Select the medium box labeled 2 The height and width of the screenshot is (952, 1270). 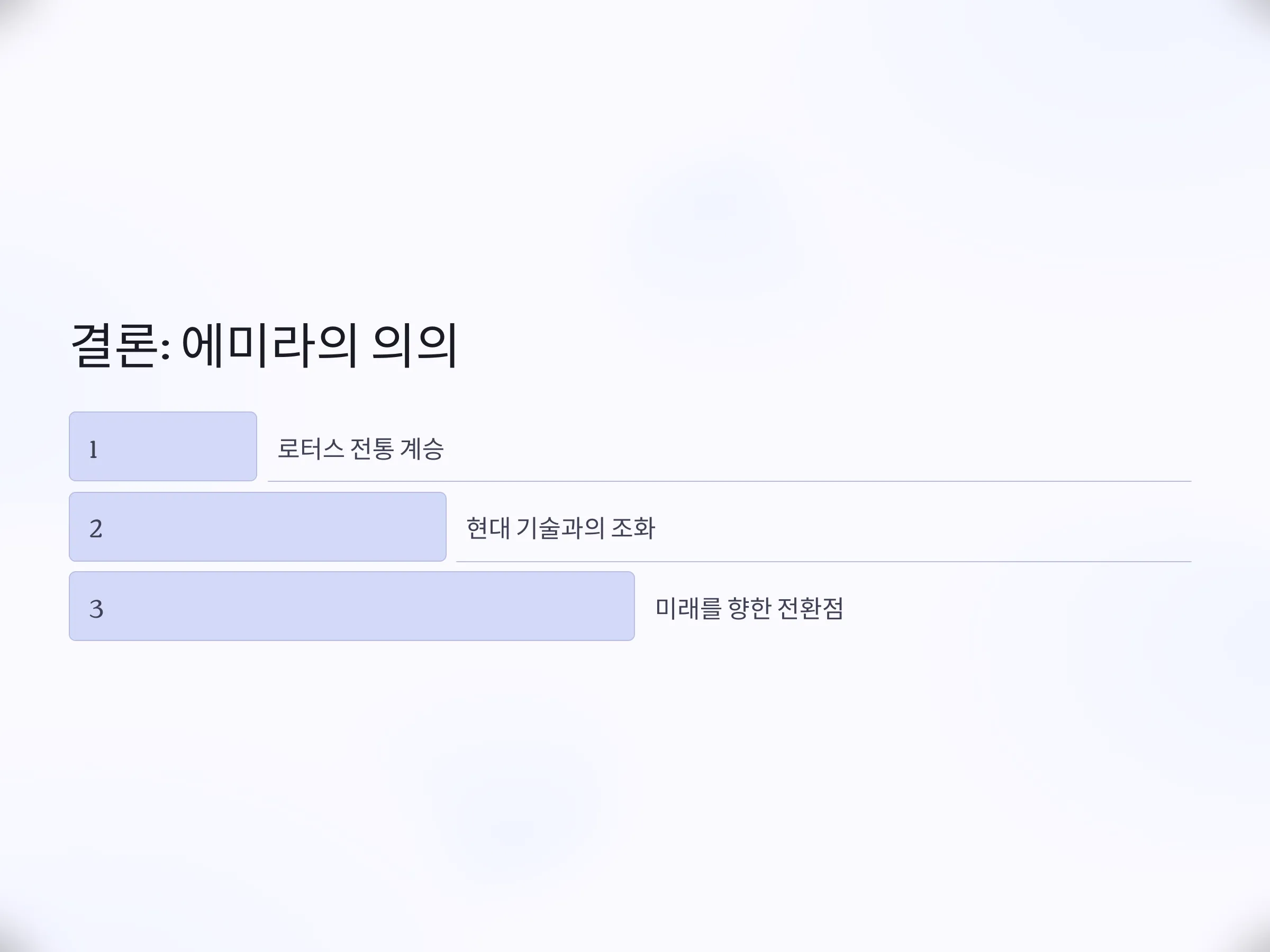click(258, 527)
